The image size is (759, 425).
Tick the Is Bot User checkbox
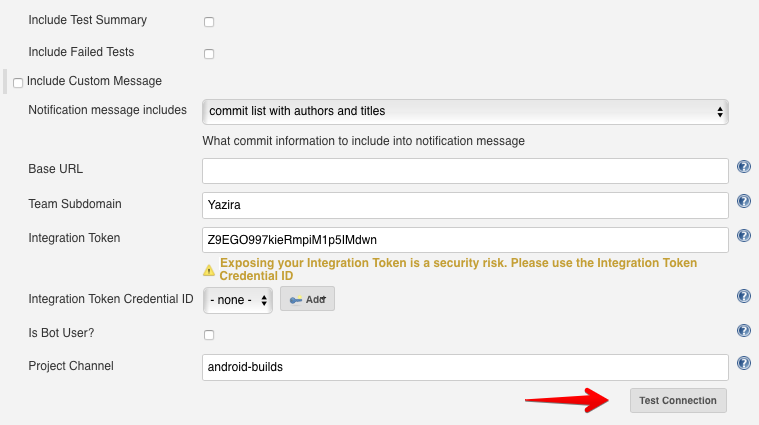click(209, 335)
